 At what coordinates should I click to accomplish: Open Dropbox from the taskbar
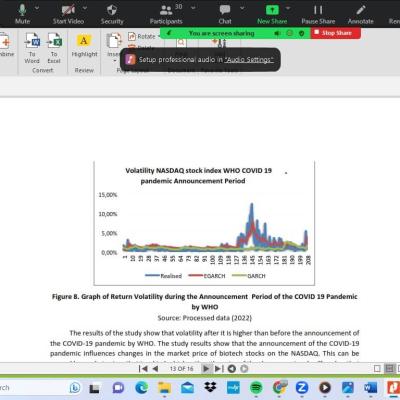click(210, 387)
